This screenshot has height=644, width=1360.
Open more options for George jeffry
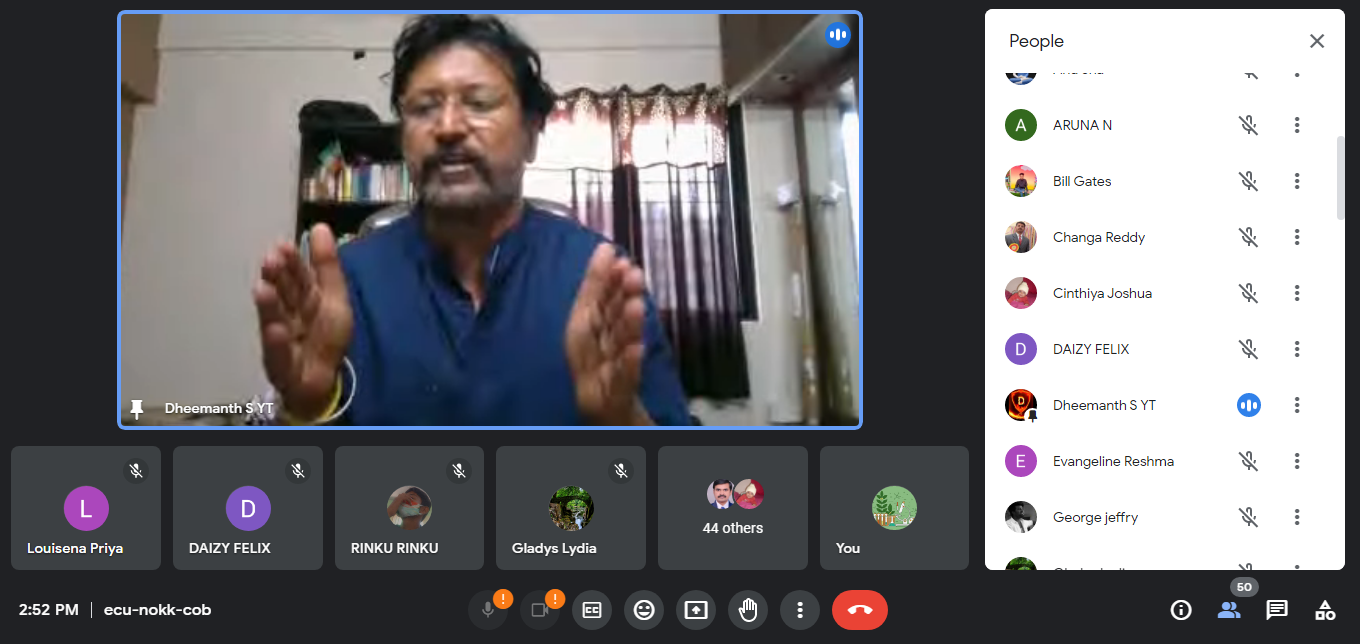click(x=1297, y=517)
